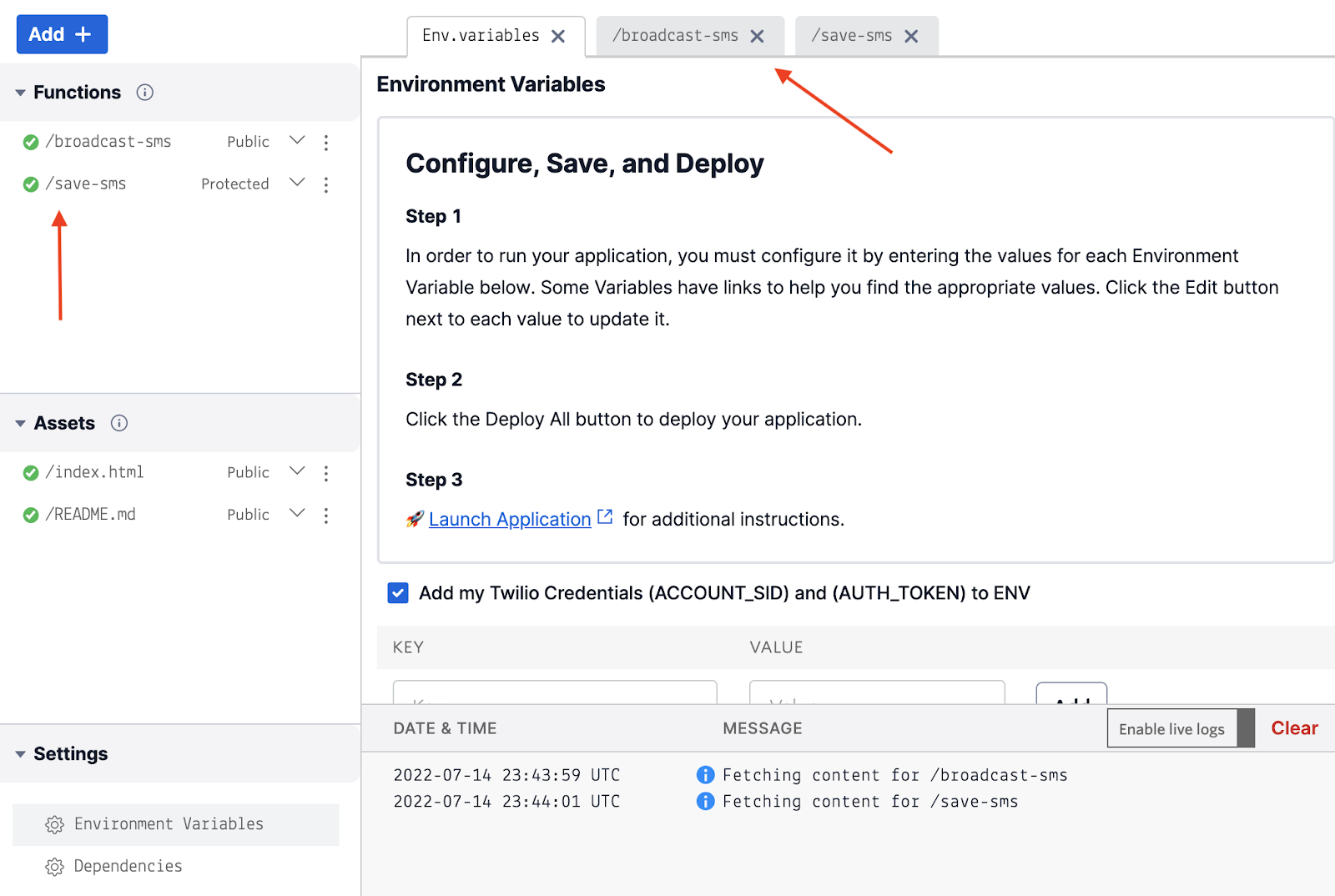The height and width of the screenshot is (896, 1335).
Task: Open visibility dropdown for /index.html
Action: click(x=297, y=471)
